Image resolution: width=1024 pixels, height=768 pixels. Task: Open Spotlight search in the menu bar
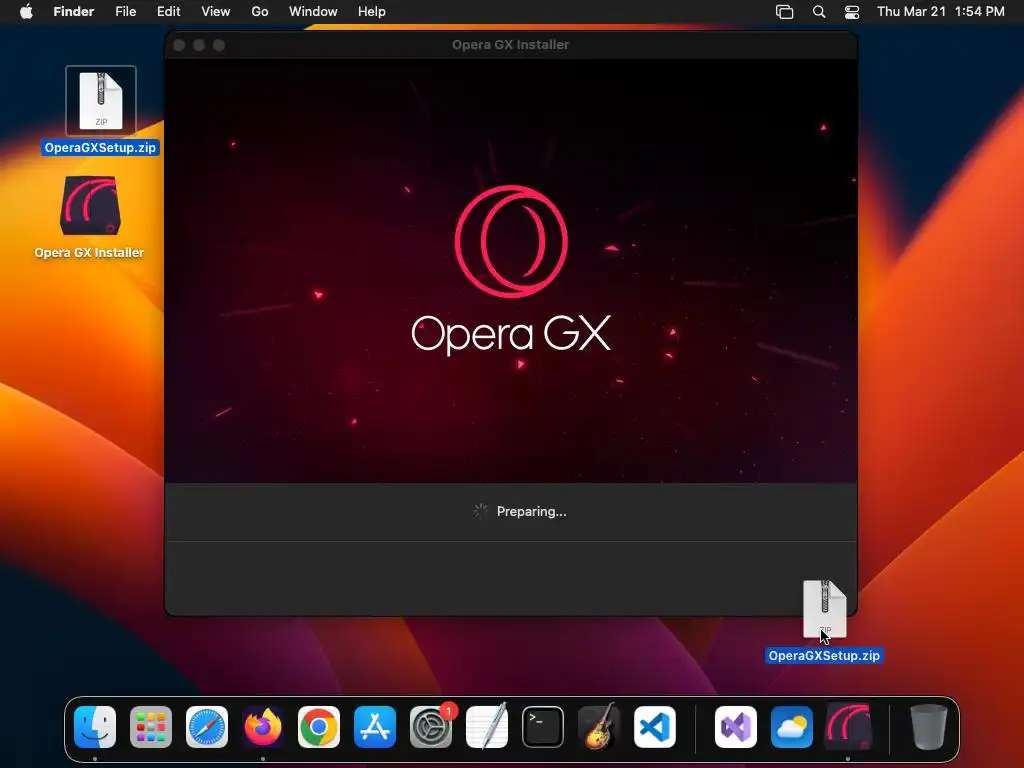[818, 11]
